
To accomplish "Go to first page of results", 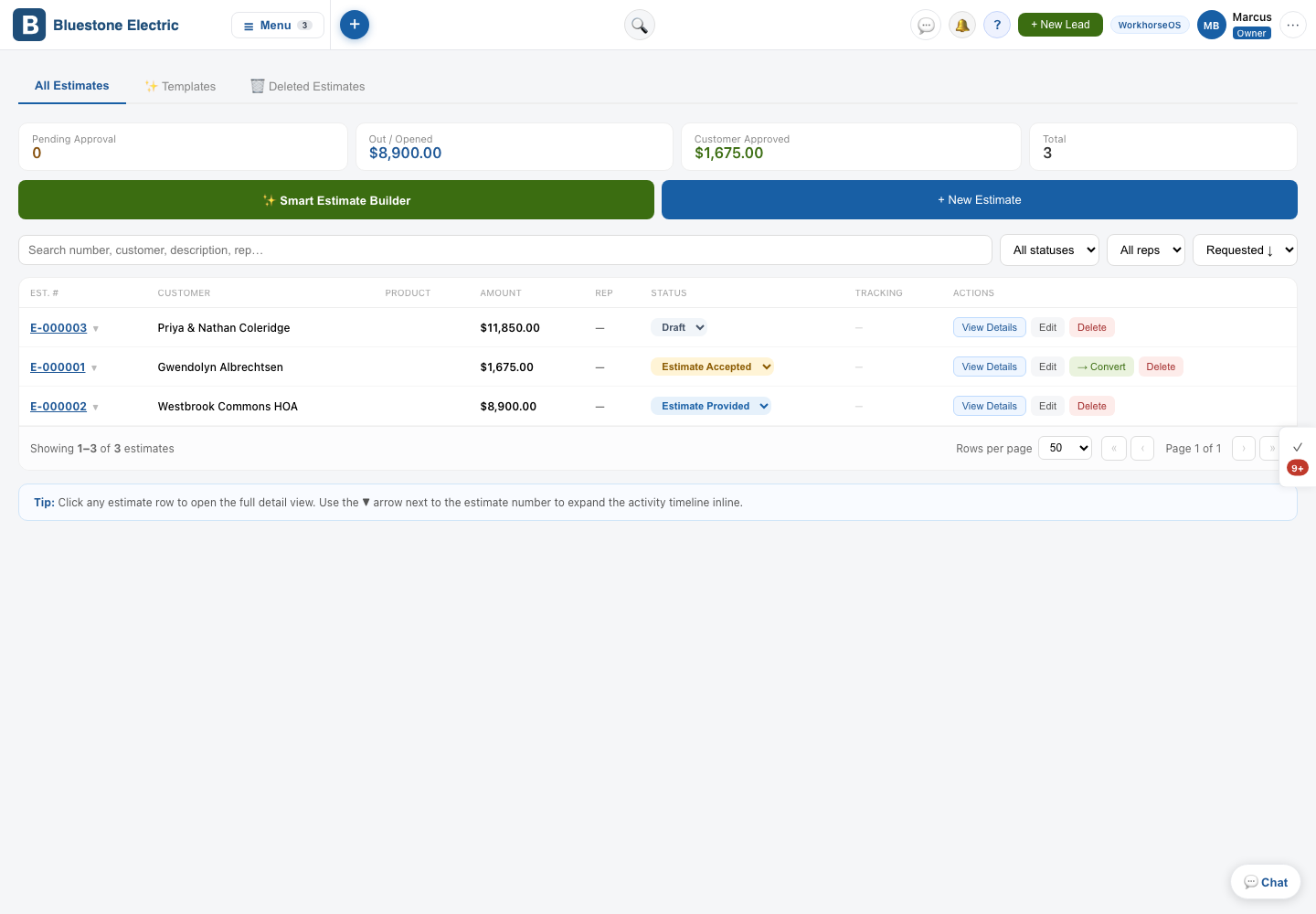I will click(1114, 448).
